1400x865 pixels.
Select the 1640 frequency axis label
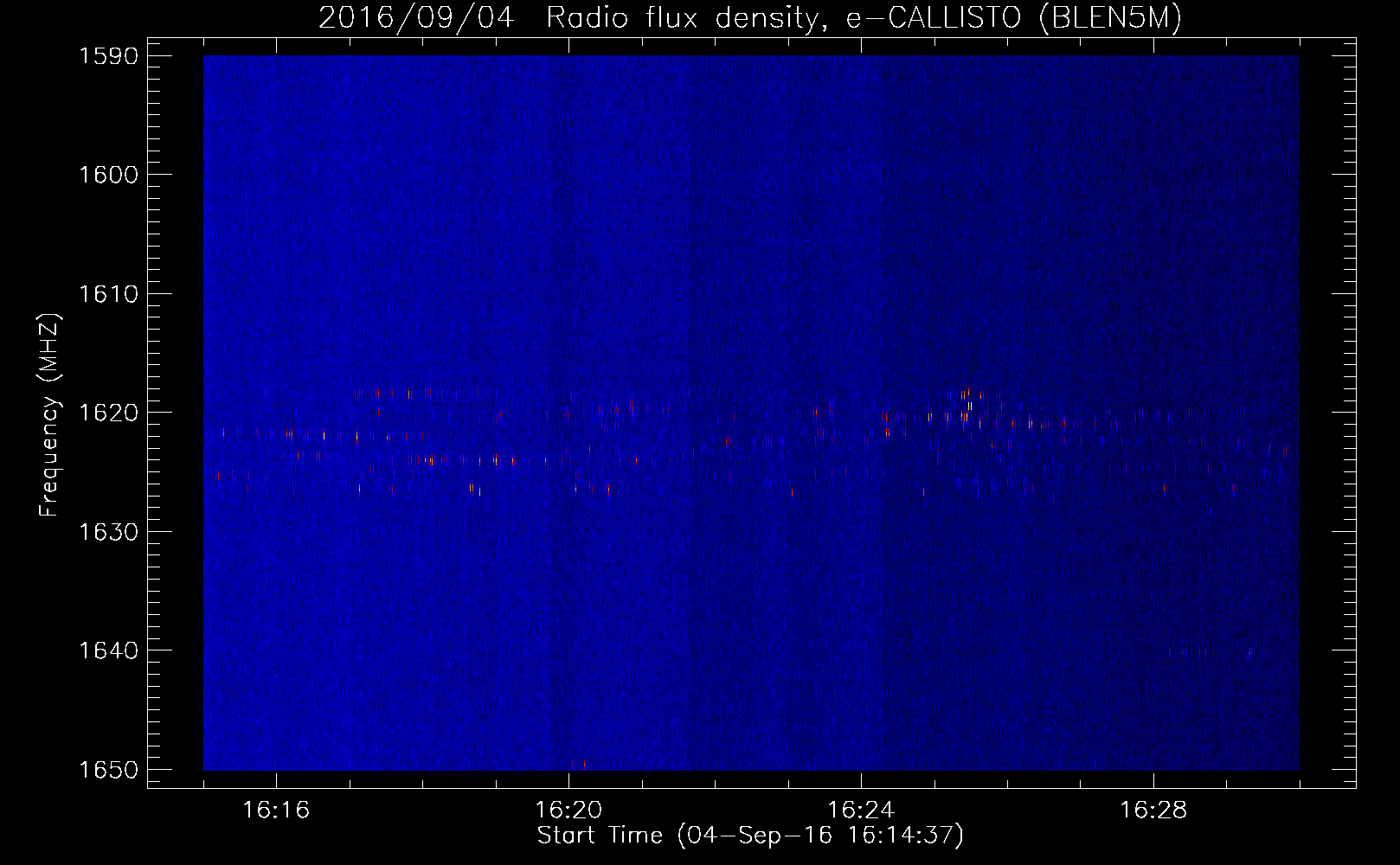108,650
